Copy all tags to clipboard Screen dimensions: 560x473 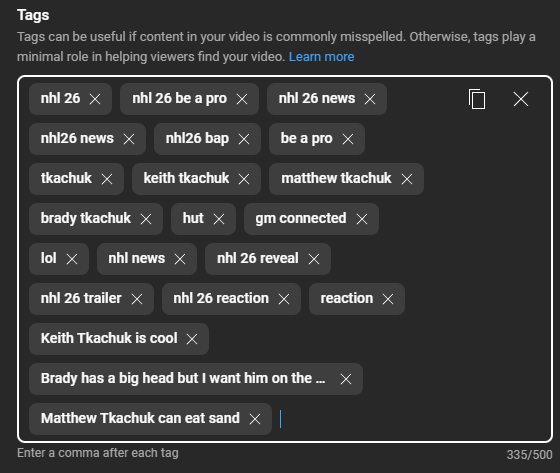[x=477, y=99]
